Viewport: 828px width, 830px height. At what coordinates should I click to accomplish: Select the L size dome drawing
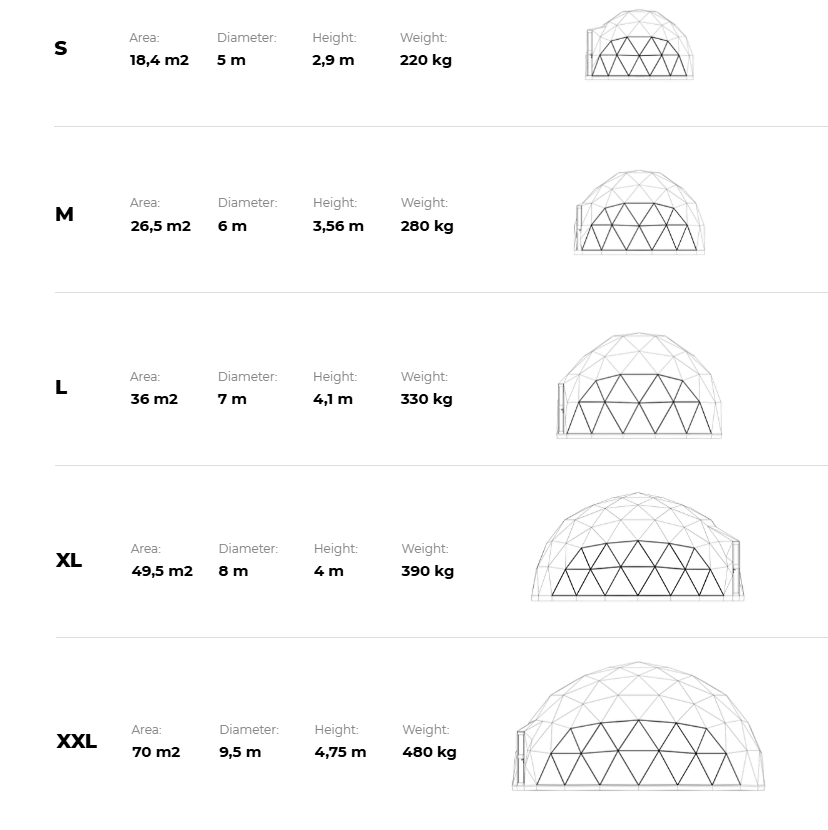pos(639,385)
